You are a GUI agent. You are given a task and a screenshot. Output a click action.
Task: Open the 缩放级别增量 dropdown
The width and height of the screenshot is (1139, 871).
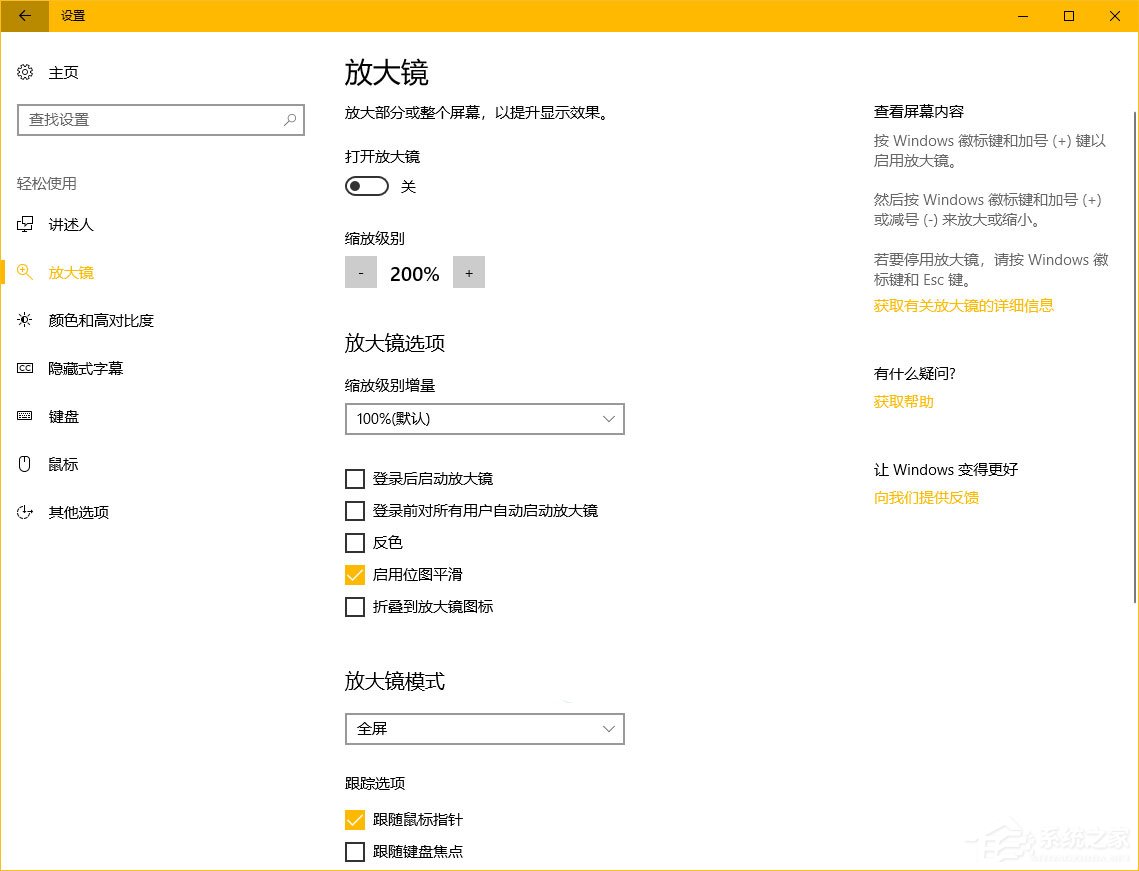point(484,419)
